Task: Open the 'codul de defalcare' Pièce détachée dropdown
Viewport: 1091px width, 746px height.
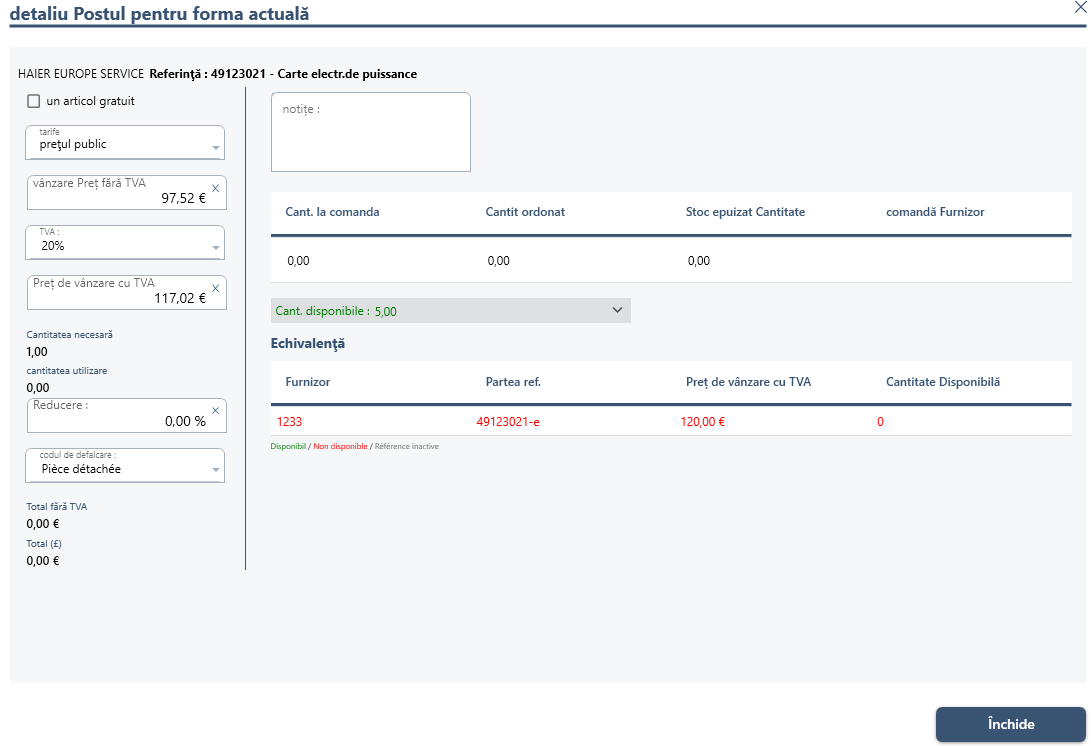Action: click(x=125, y=466)
